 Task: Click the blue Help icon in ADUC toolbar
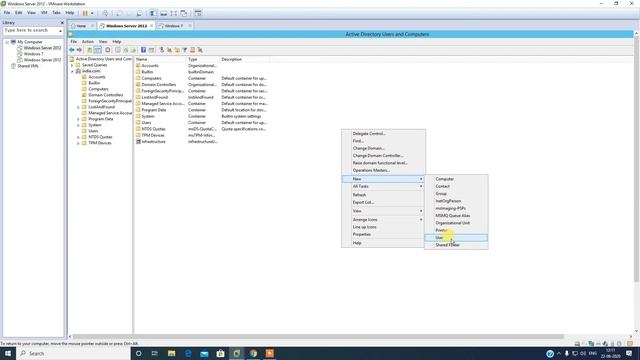coord(143,50)
